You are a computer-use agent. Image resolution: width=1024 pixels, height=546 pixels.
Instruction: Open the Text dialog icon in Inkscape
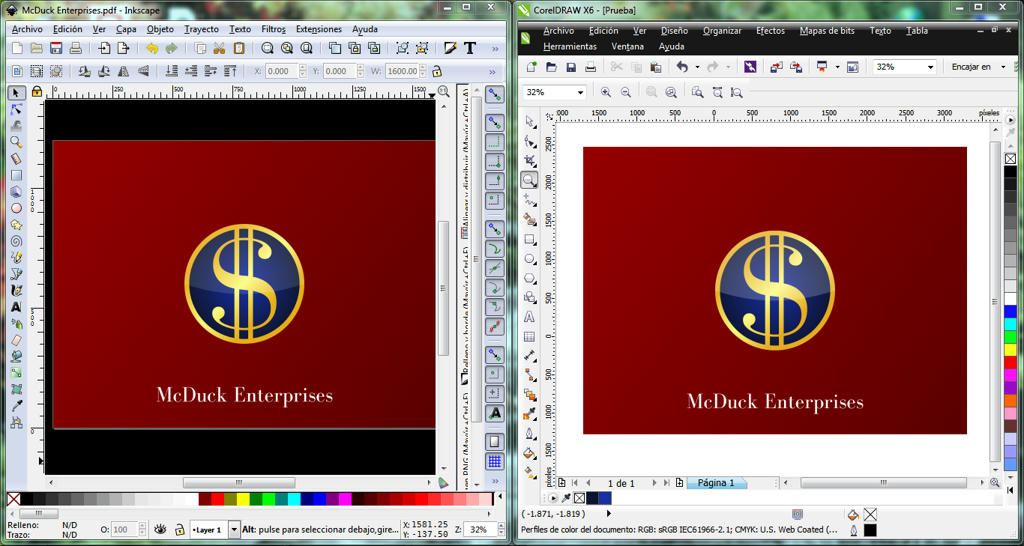pos(470,48)
